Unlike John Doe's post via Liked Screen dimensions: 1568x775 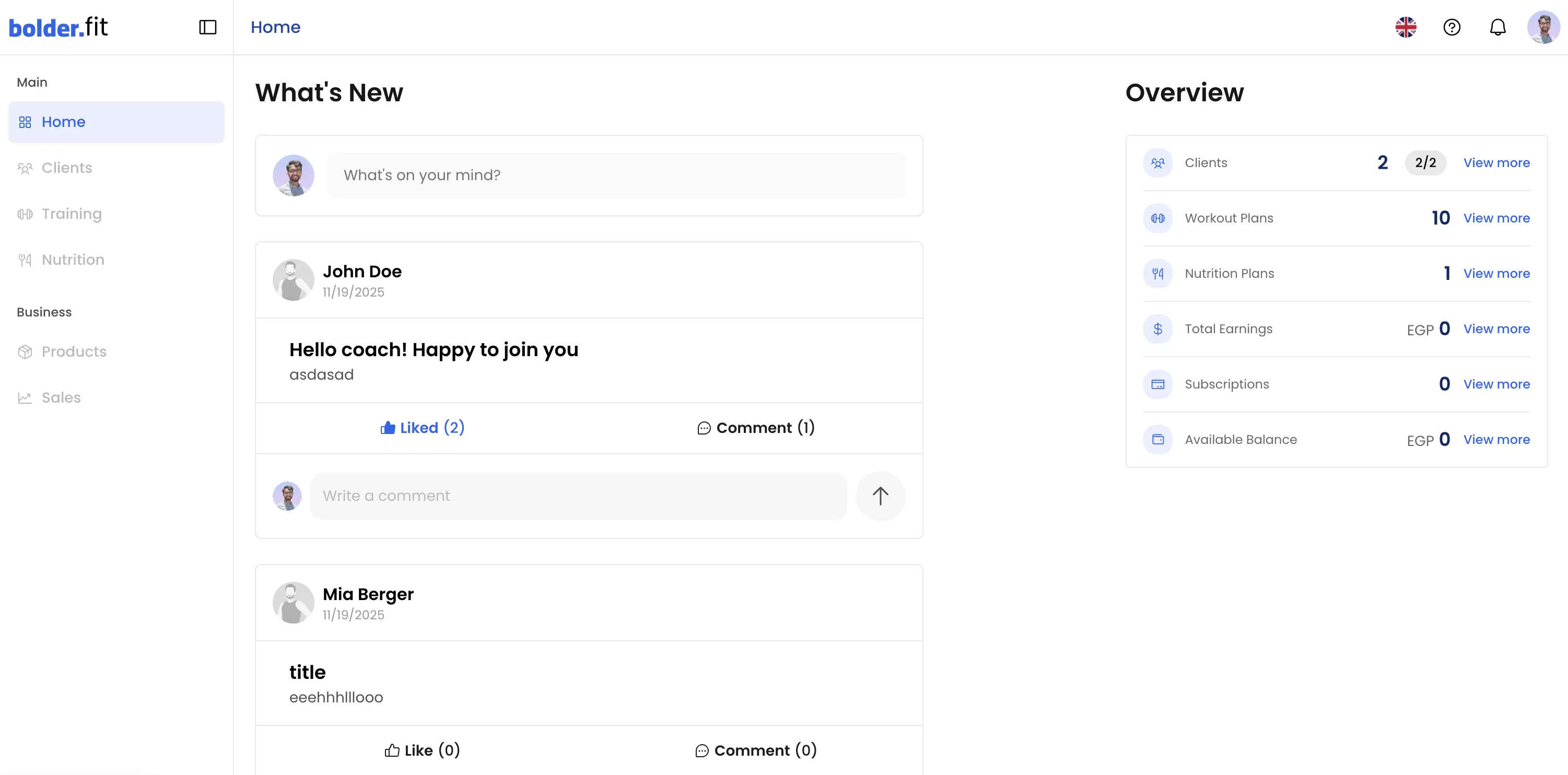[x=423, y=428]
